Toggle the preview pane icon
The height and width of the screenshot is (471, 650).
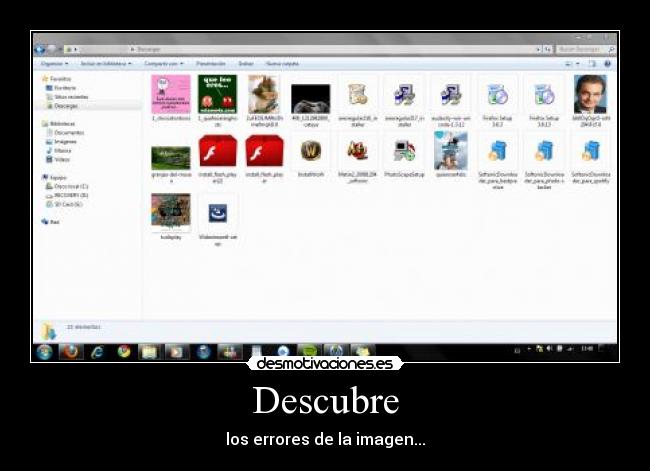click(592, 64)
